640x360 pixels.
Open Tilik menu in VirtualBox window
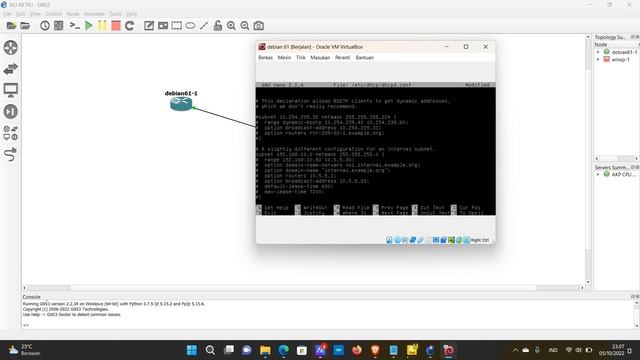point(301,58)
